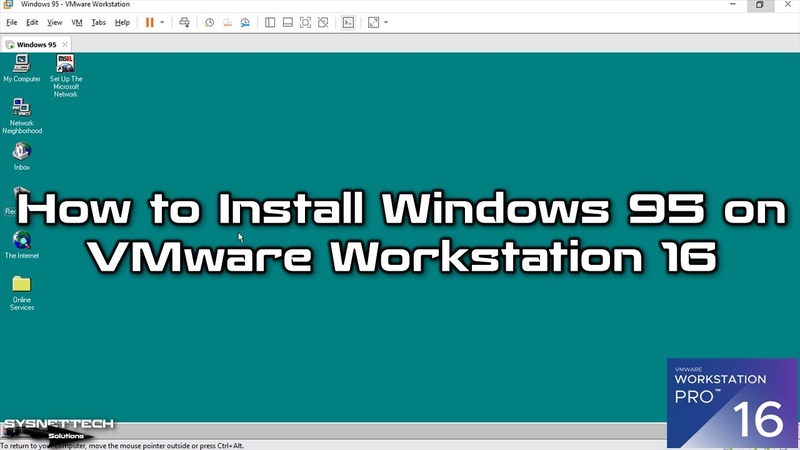Minimize the VMware Workstation window
800x450 pixels.
(733, 5)
